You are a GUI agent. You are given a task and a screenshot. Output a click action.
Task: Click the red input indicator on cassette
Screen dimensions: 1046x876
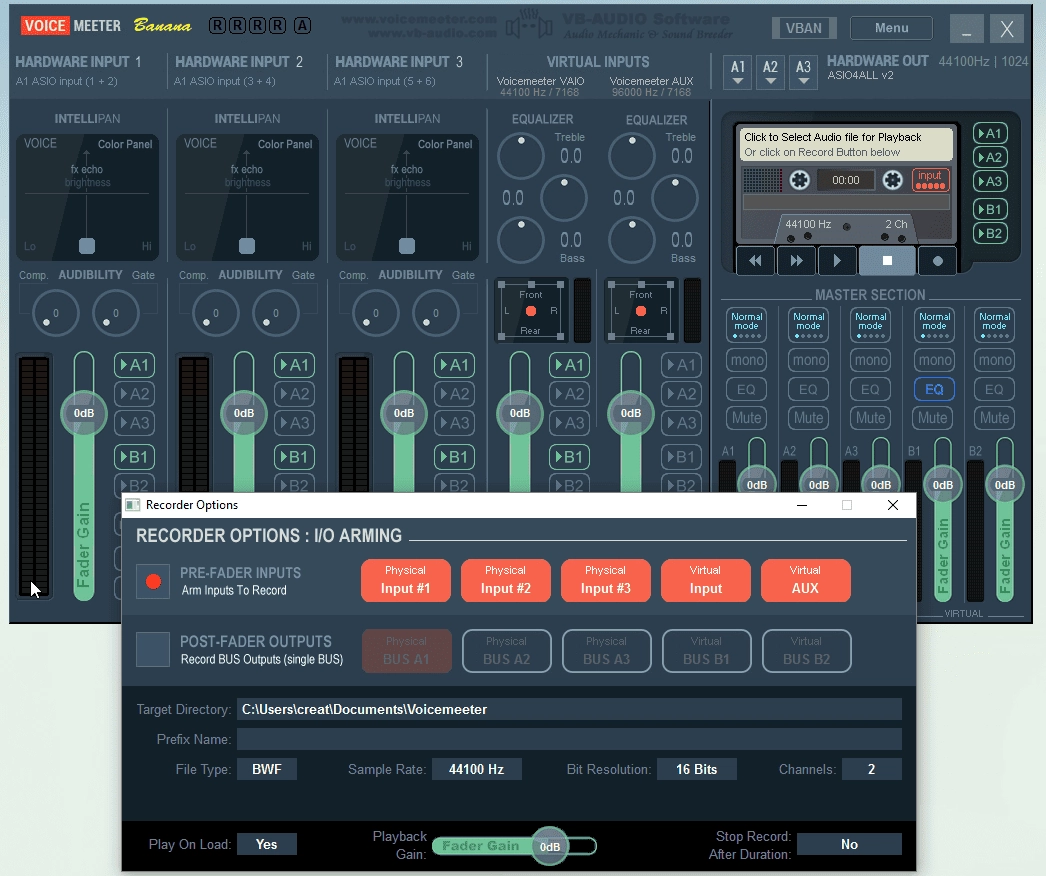(930, 179)
